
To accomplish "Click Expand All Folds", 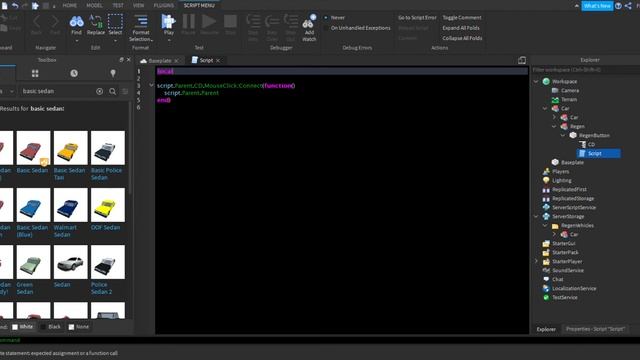I will [x=461, y=28].
